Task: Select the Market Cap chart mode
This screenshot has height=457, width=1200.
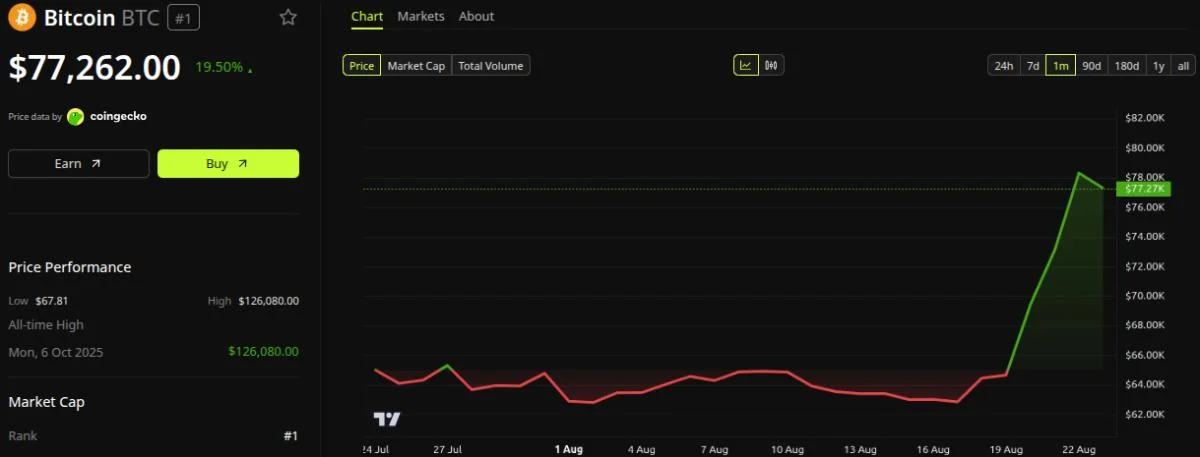Action: (416, 65)
